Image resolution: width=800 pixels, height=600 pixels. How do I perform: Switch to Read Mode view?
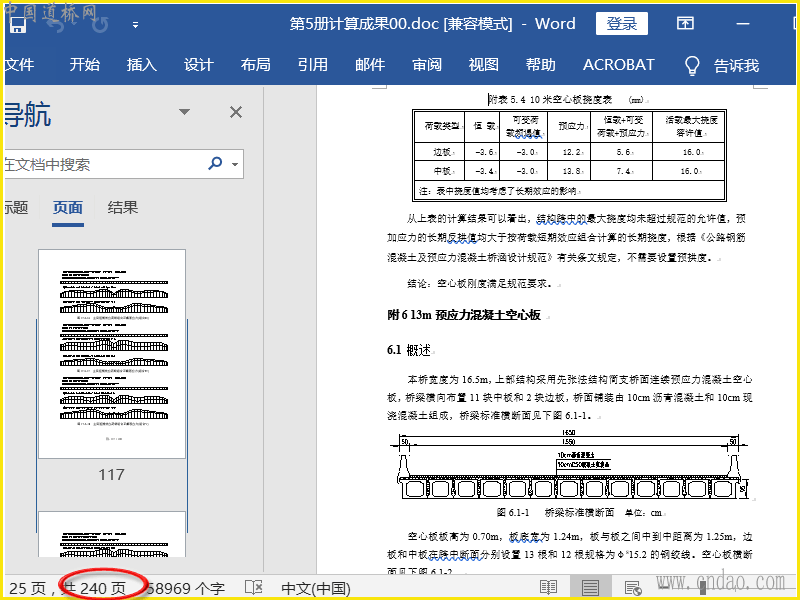click(548, 587)
